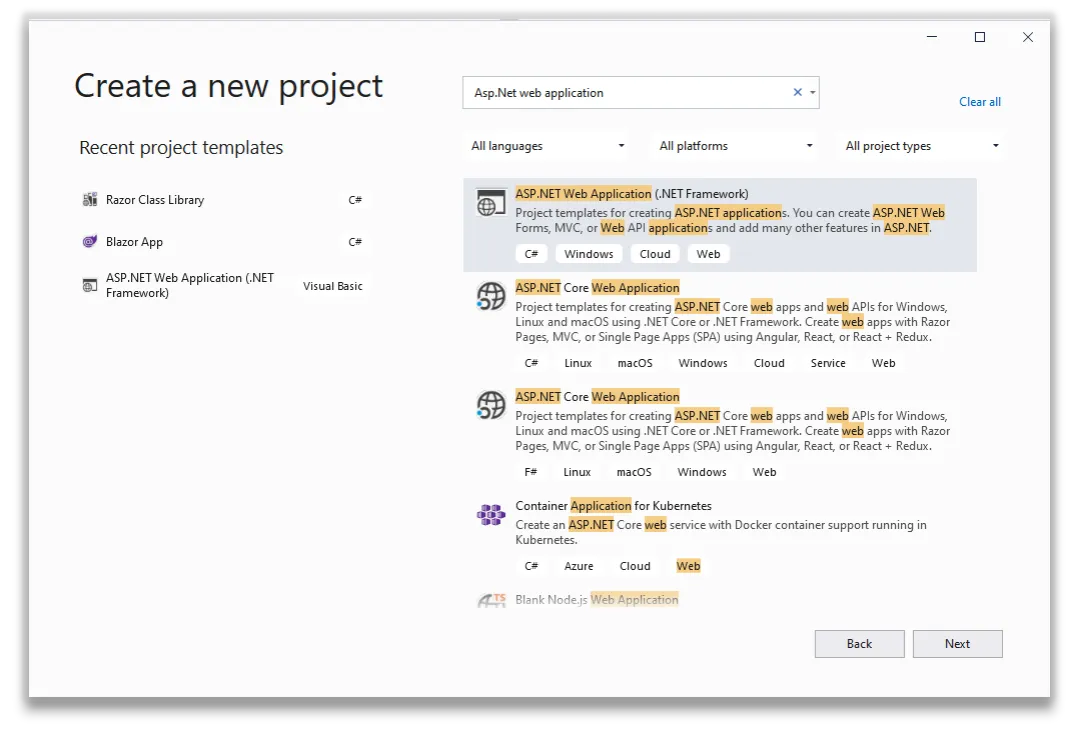This screenshot has width=1080, height=738.
Task: Select recent ASP.NET Web Application (.NET Framework) Visual Basic
Action: click(x=224, y=285)
